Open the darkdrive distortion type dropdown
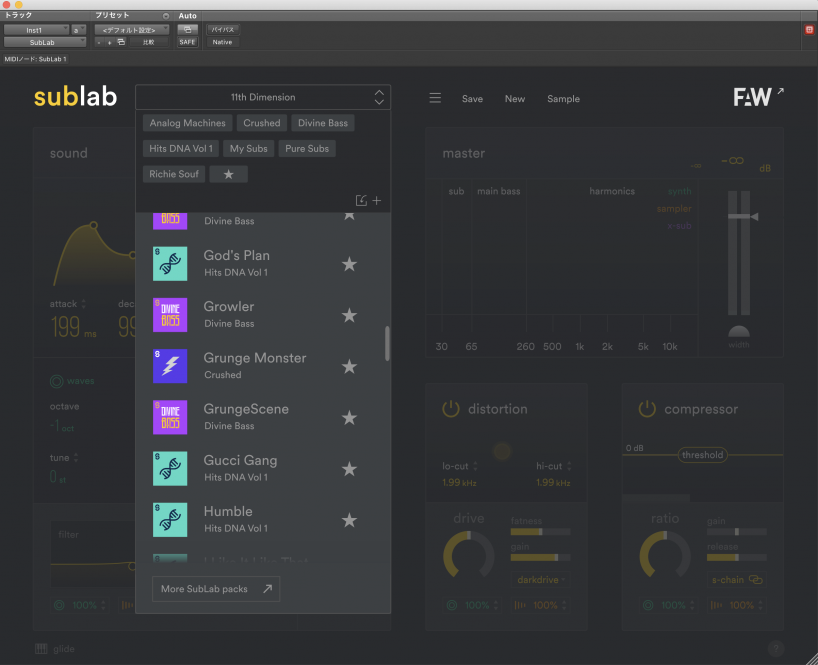Screen dimensions: 818x665 [x=541, y=579]
